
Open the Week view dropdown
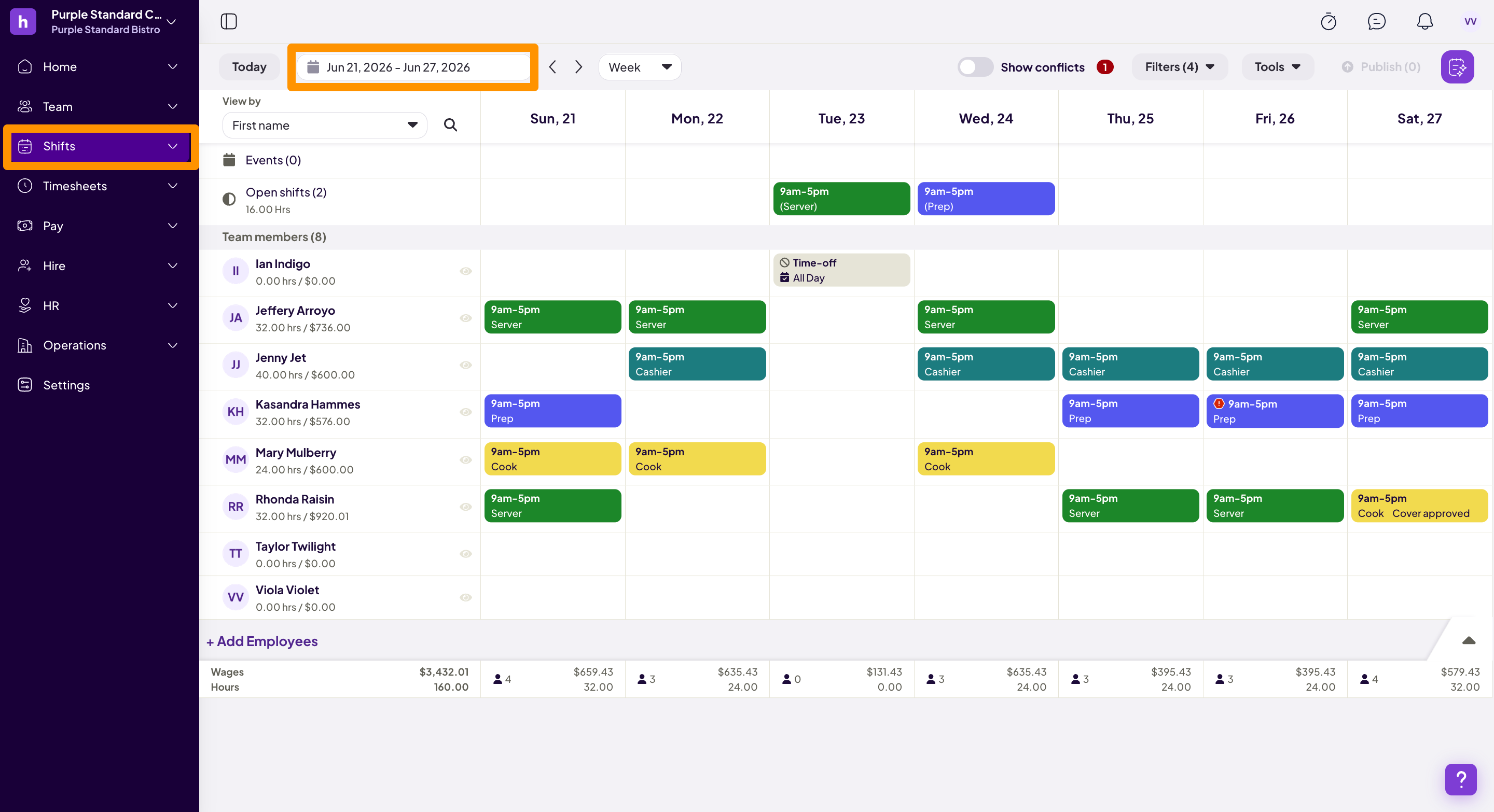pyautogui.click(x=639, y=67)
